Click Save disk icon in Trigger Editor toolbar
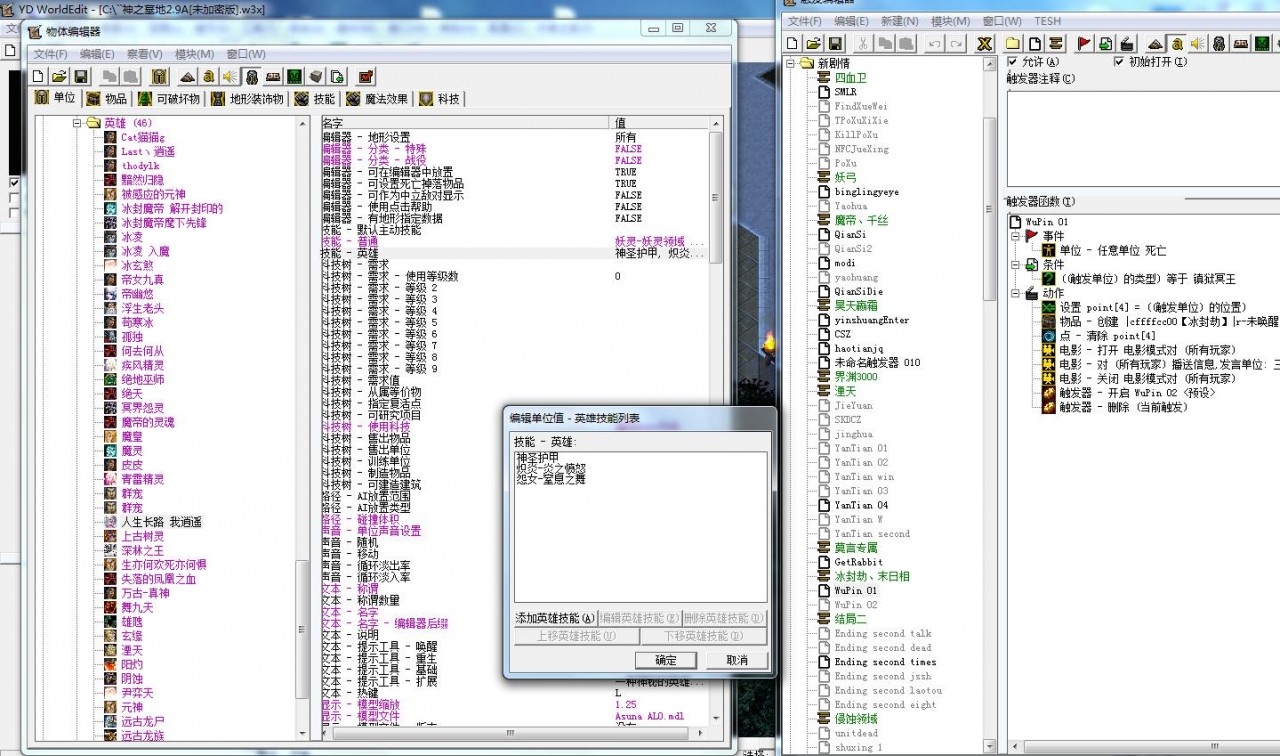The height and width of the screenshot is (756, 1280). click(835, 44)
